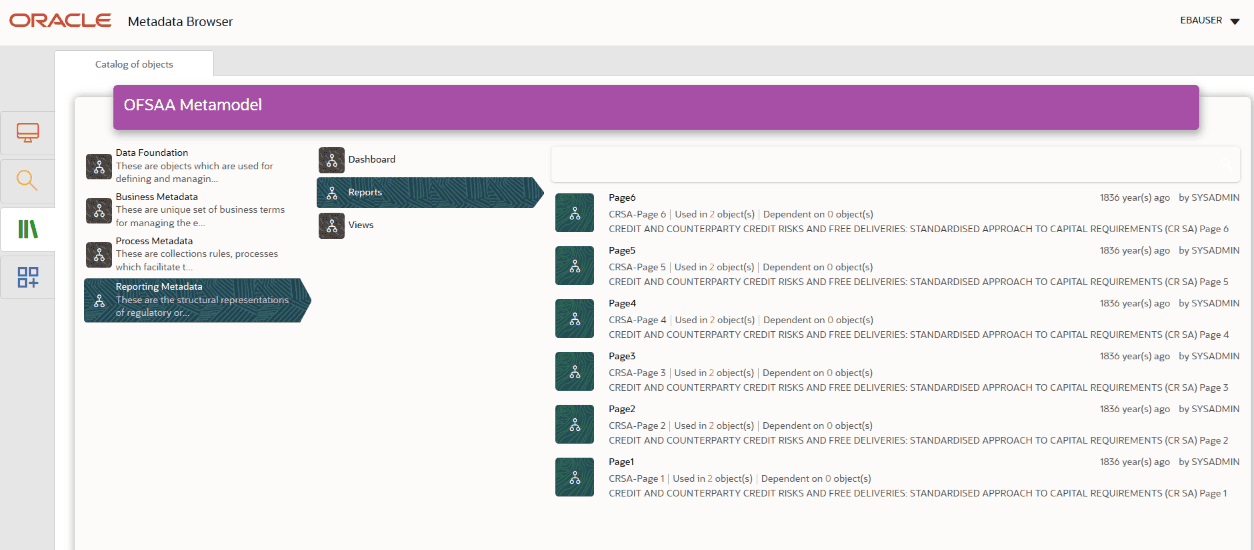Open the Page1 object title
This screenshot has width=1254, height=550.
622,462
